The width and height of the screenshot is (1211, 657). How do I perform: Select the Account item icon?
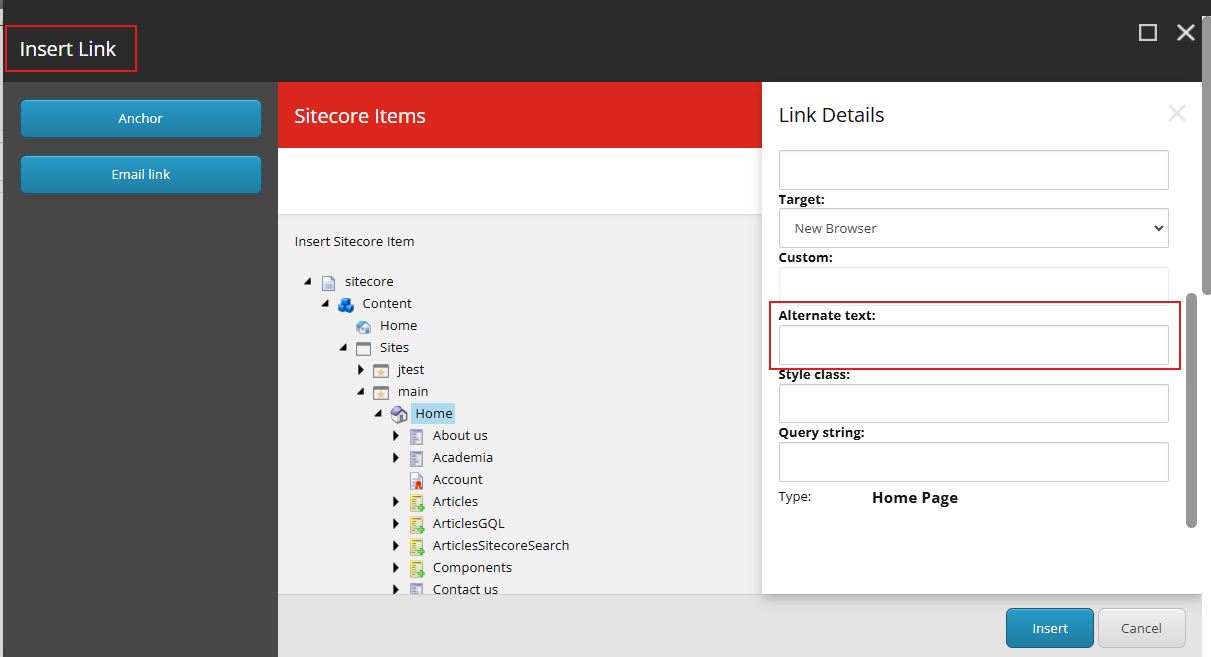point(416,479)
